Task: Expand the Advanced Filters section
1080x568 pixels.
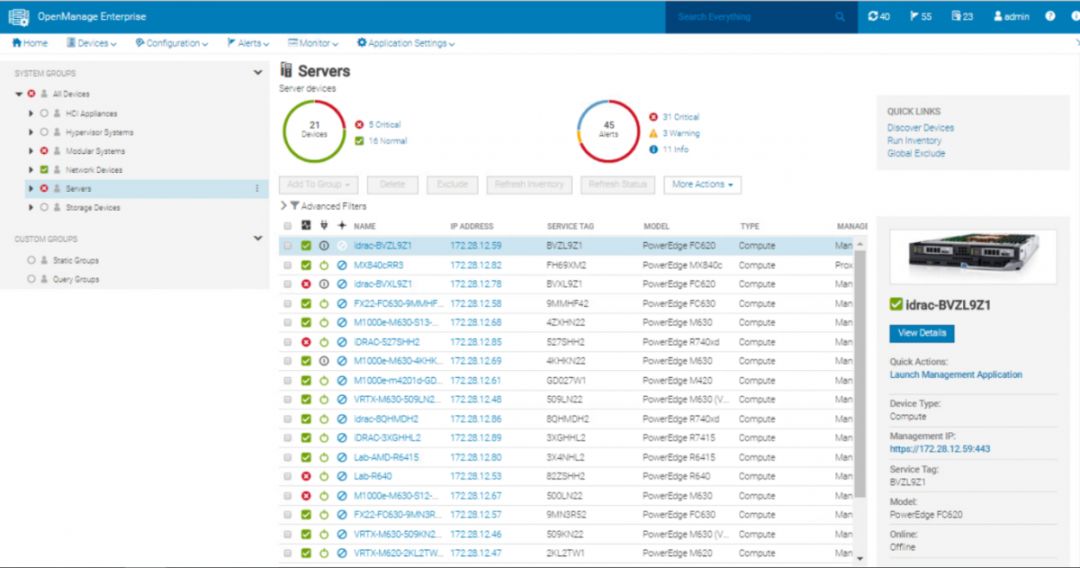Action: click(283, 206)
